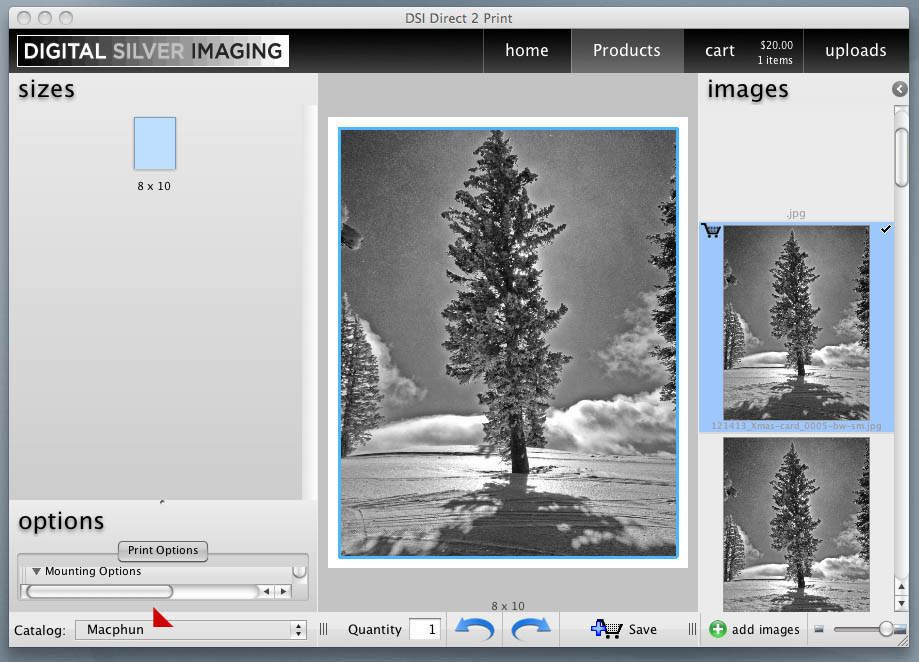
Task: Click the cart icon on selected thumbnail
Action: point(711,231)
